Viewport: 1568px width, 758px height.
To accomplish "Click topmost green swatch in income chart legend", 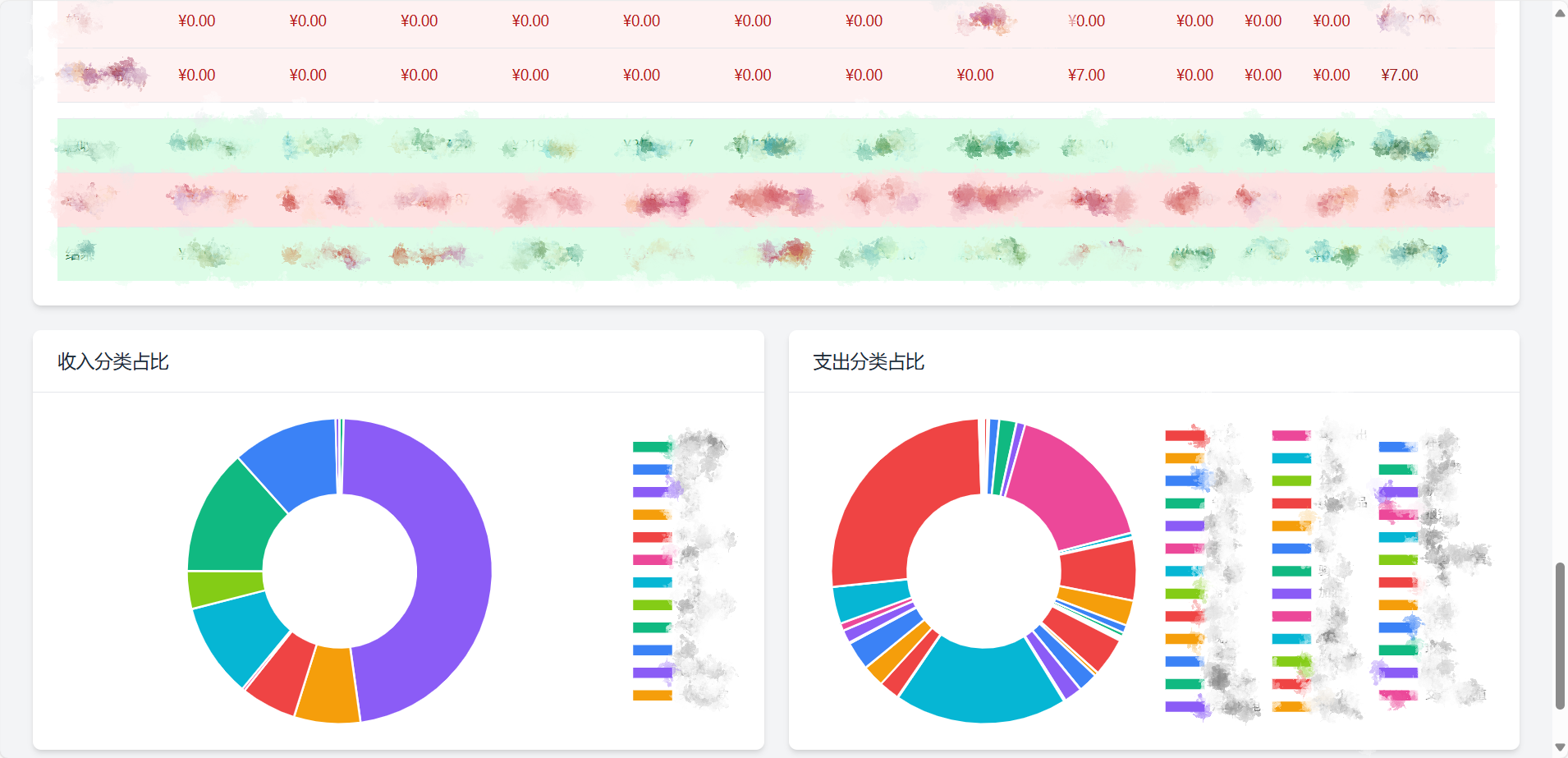I will (x=653, y=447).
